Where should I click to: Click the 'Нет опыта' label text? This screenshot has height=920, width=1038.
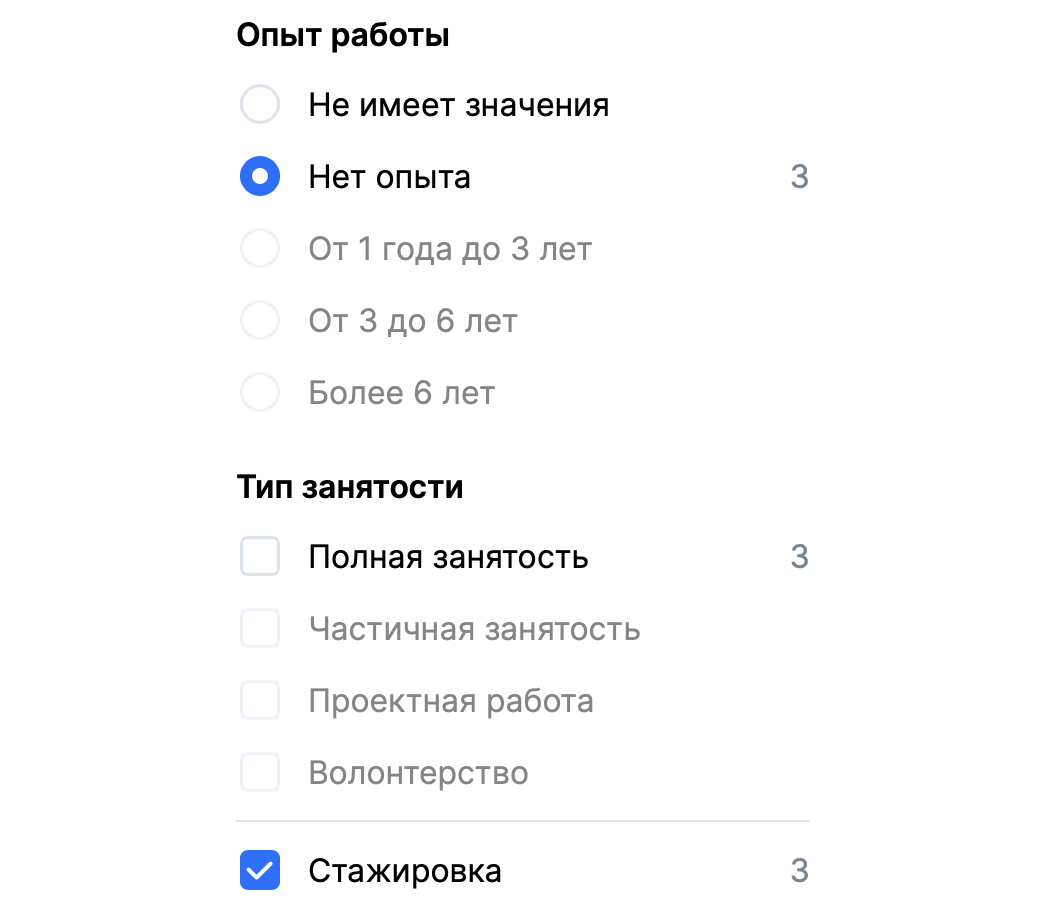click(389, 177)
